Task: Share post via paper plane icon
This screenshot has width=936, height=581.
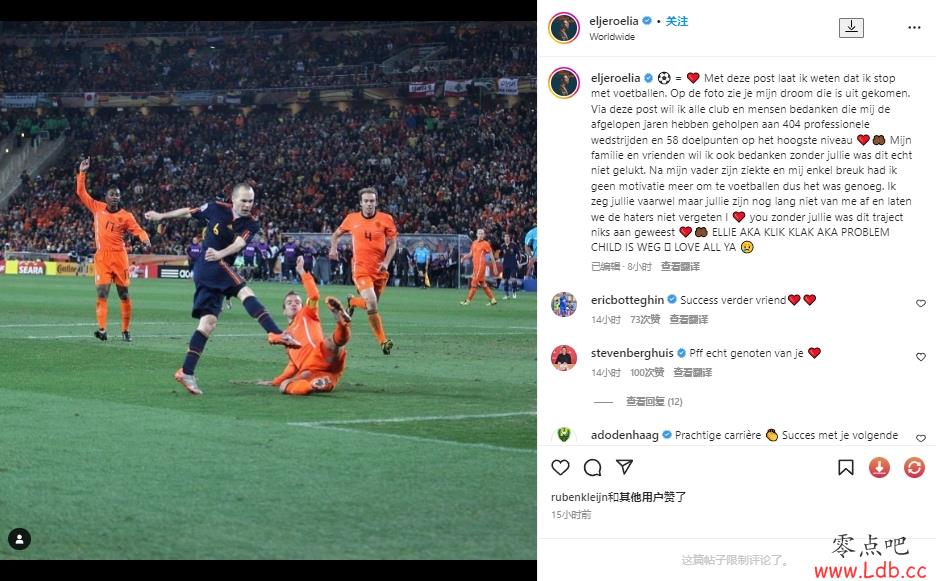Action: [624, 467]
